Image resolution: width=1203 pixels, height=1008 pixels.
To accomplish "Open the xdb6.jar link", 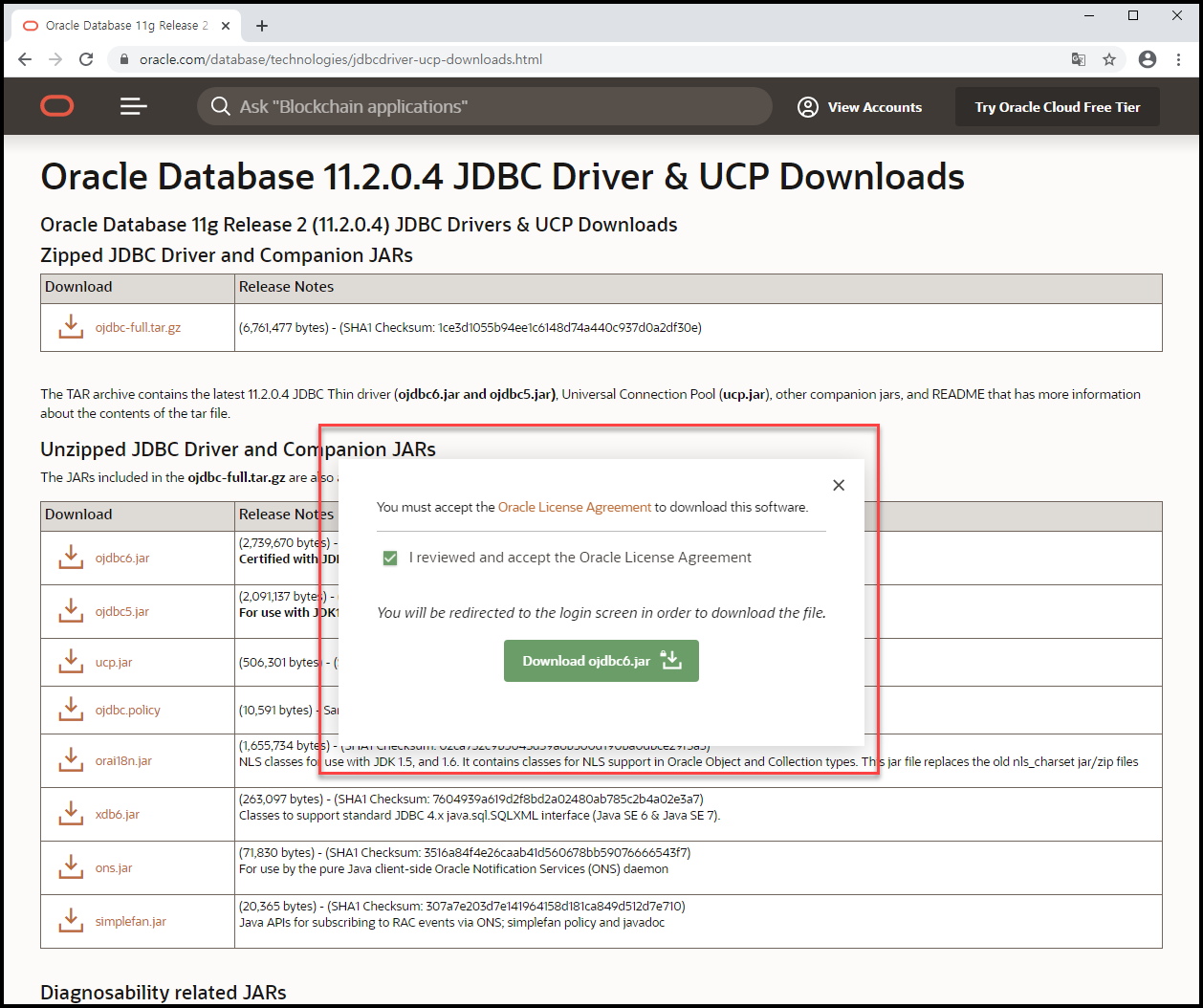I will 118,814.
